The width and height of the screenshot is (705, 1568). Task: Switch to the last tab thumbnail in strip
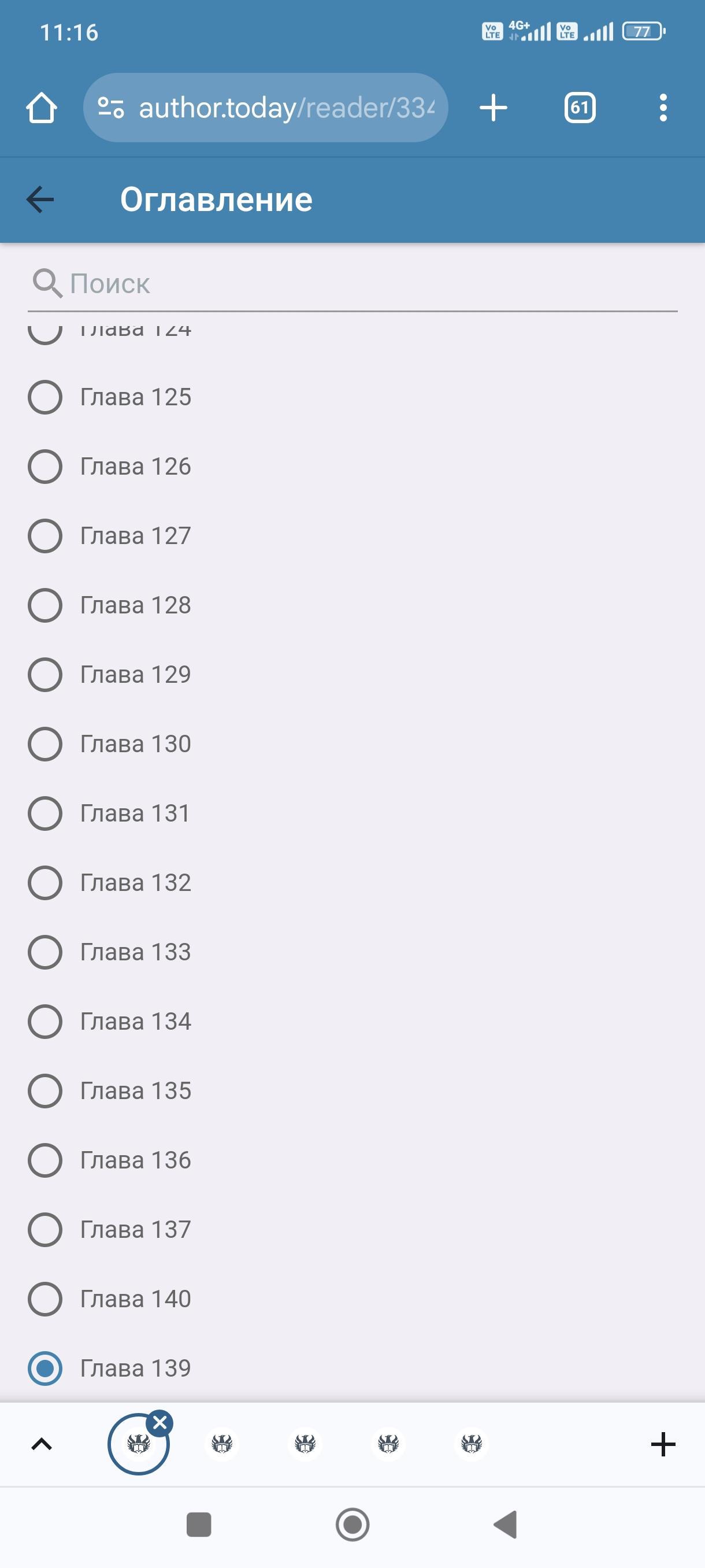point(472,1444)
